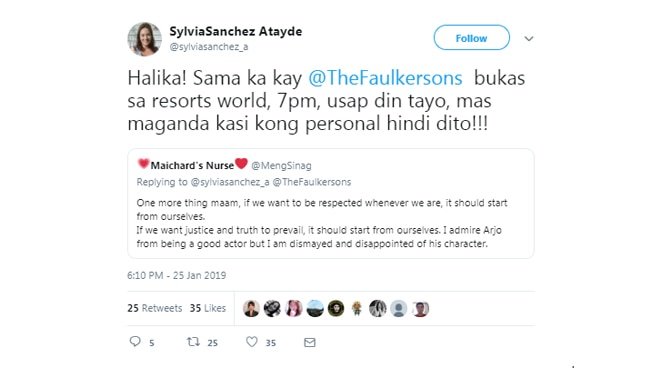Screen dimensions: 660x368
Task: Expand the tweet options chevron
Action: 529,39
